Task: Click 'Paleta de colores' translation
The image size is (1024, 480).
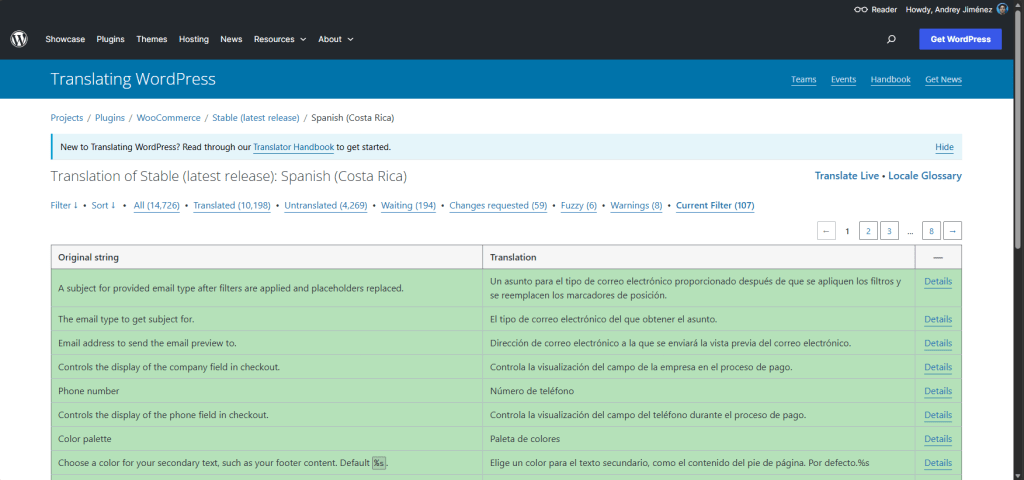Action: click(525, 439)
